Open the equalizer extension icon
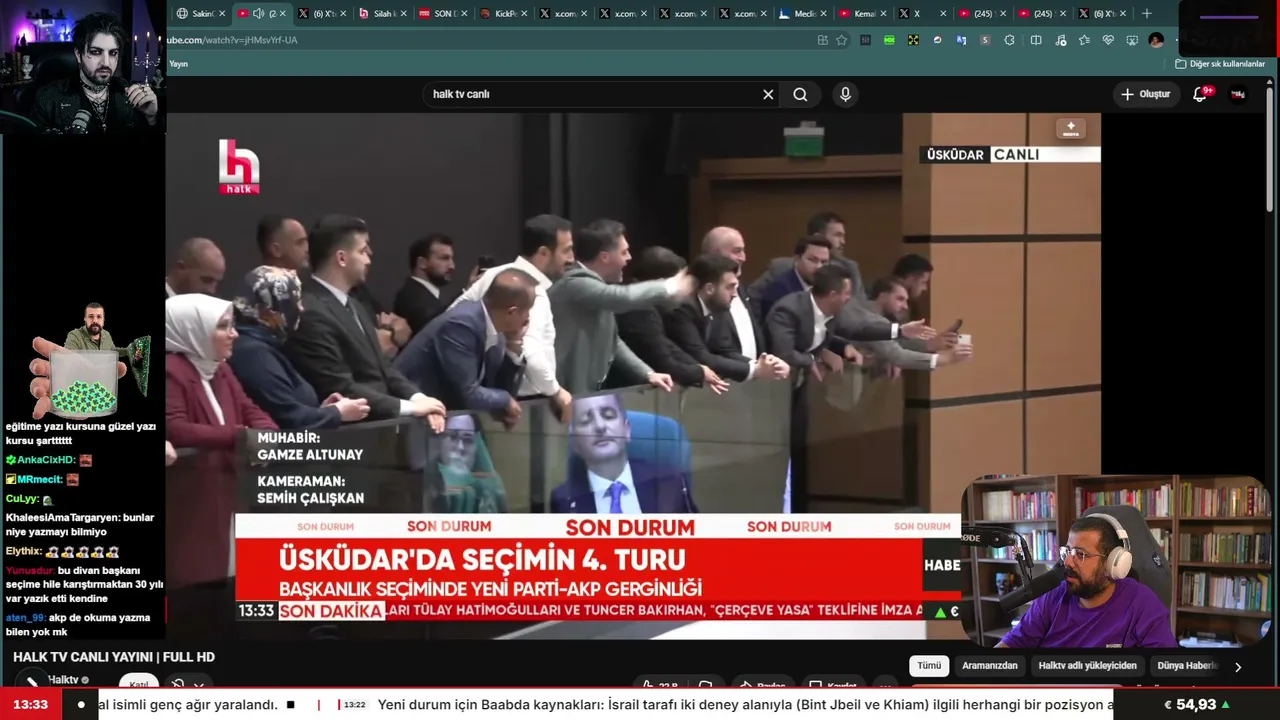The image size is (1280, 720). click(865, 40)
